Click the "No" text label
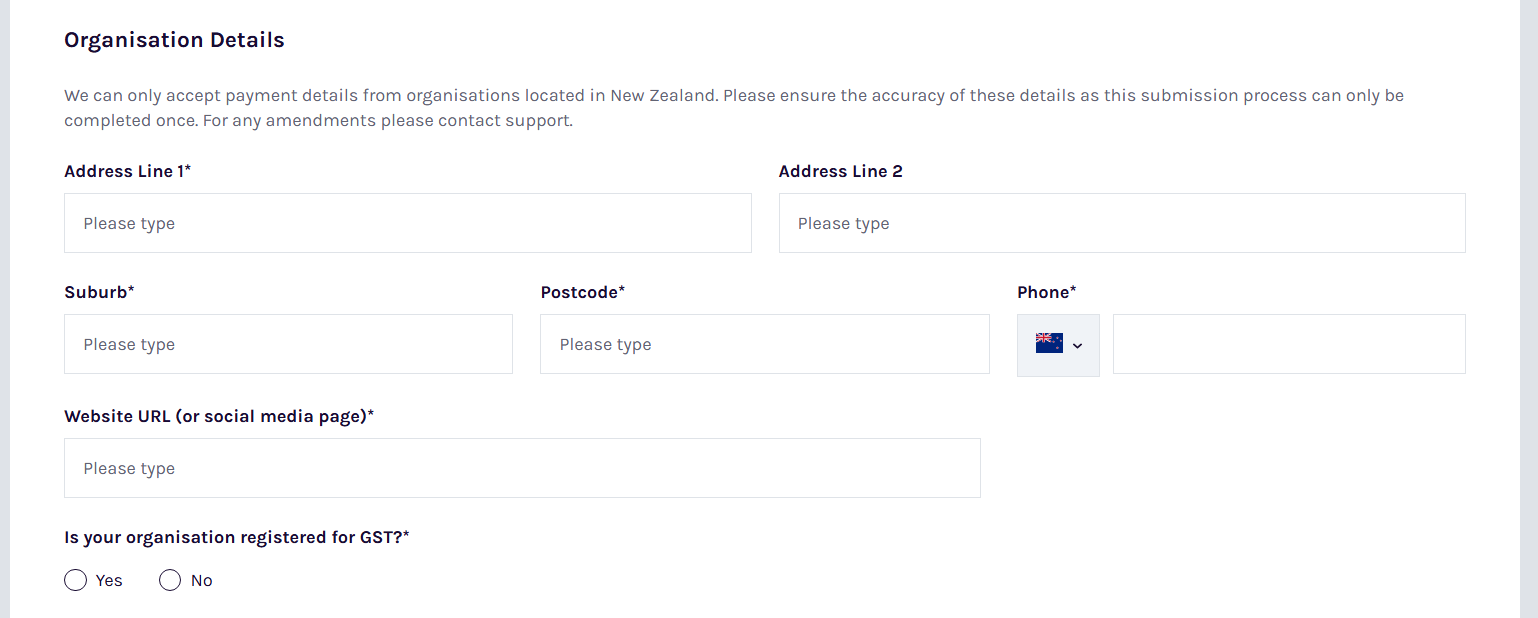 (202, 581)
